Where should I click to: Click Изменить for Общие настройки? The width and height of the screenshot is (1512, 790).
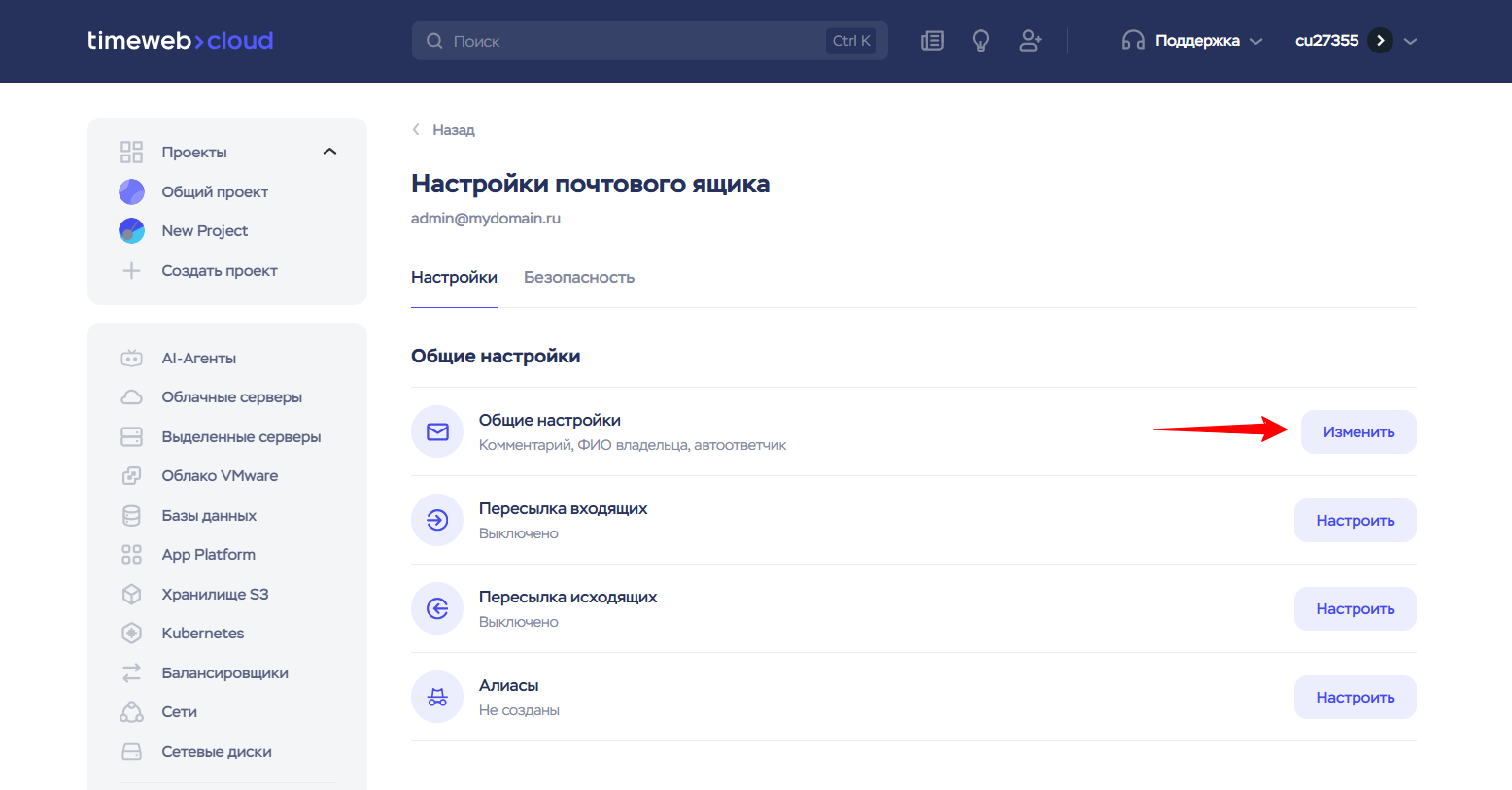(x=1357, y=431)
